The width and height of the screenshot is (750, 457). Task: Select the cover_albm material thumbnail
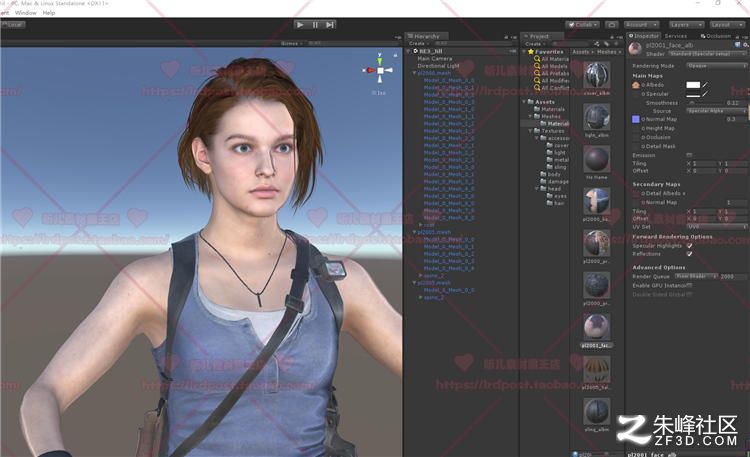[596, 75]
